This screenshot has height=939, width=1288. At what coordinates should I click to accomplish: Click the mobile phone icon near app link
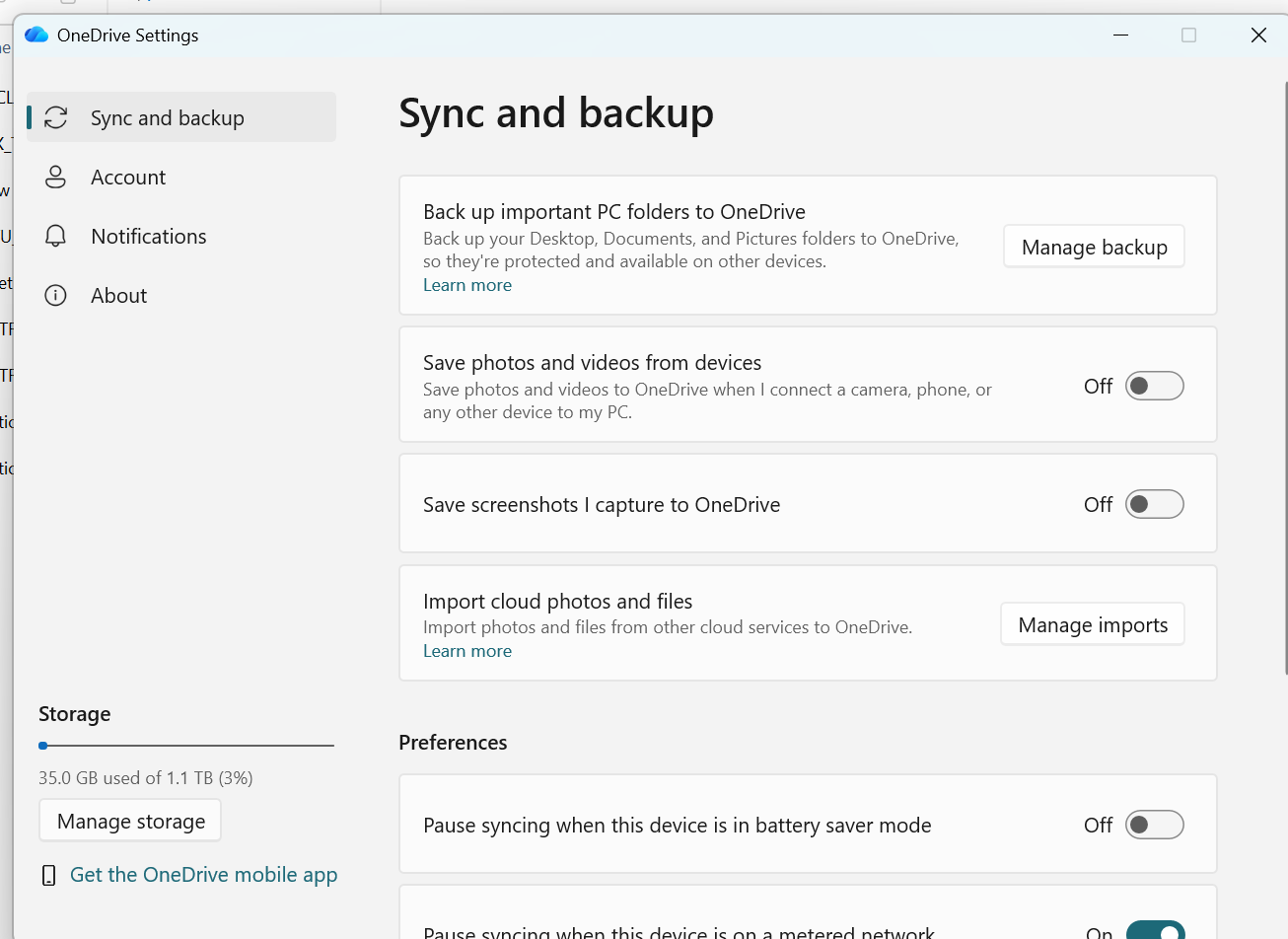(48, 875)
